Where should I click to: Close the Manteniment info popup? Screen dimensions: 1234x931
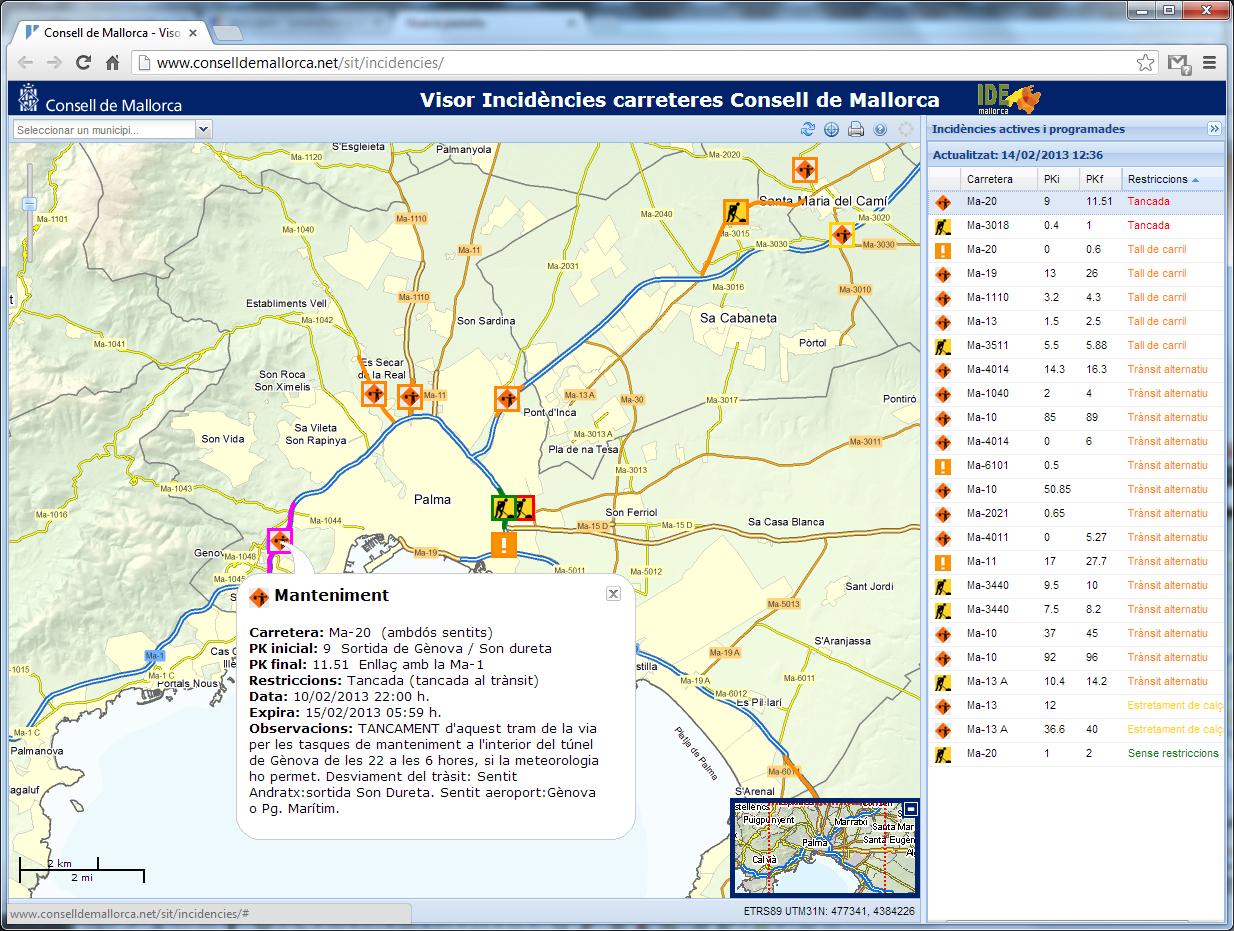[x=614, y=593]
